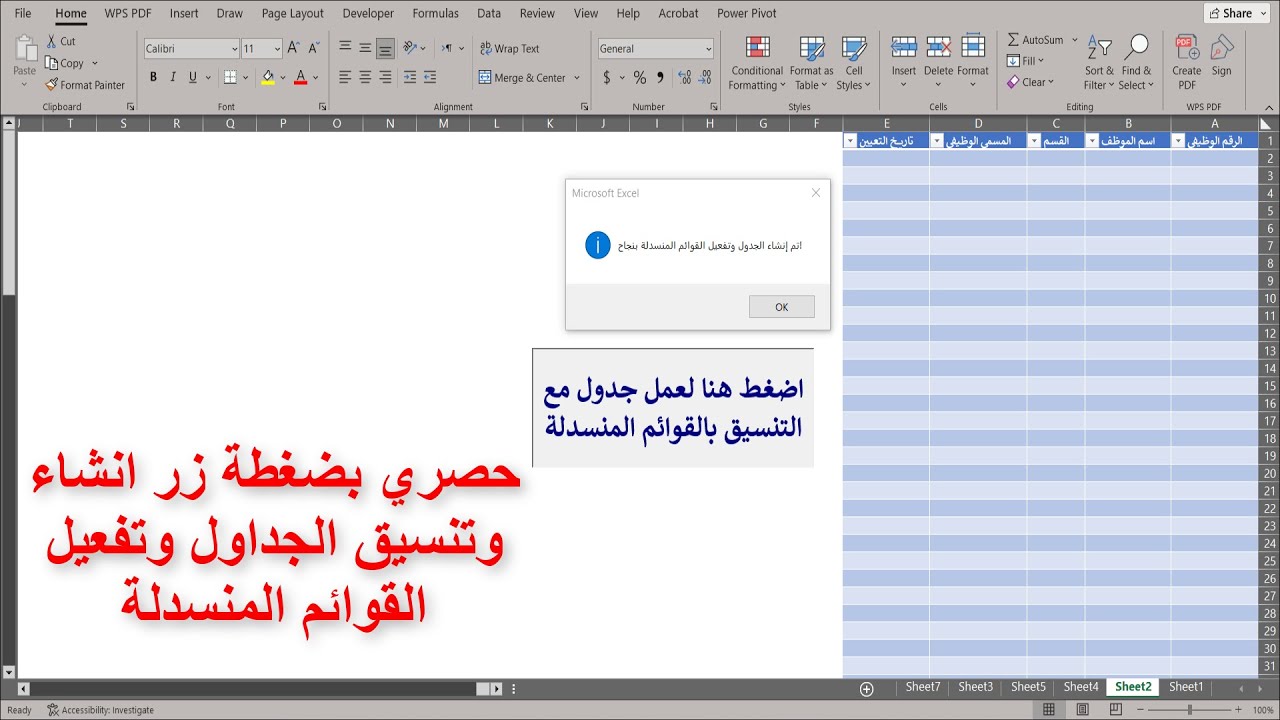
Task: Open filter dropdown for الرقم الوظيفي column
Action: click(x=1179, y=141)
